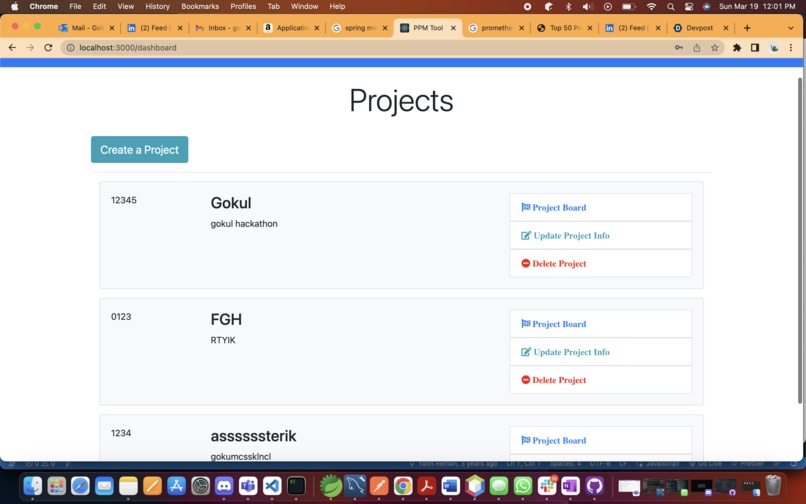
Task: Open the Apple menu
Action: 14,7
